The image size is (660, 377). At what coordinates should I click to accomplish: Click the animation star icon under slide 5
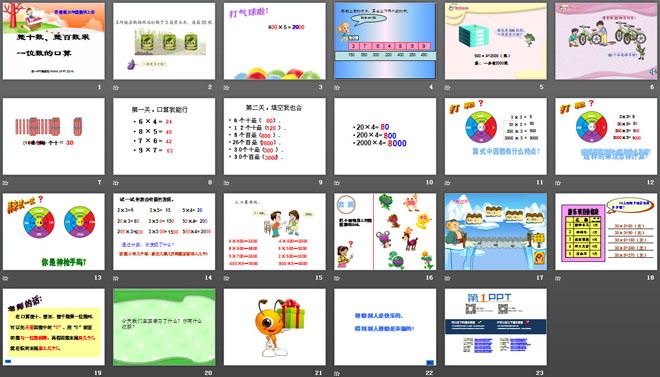pyautogui.click(x=447, y=88)
